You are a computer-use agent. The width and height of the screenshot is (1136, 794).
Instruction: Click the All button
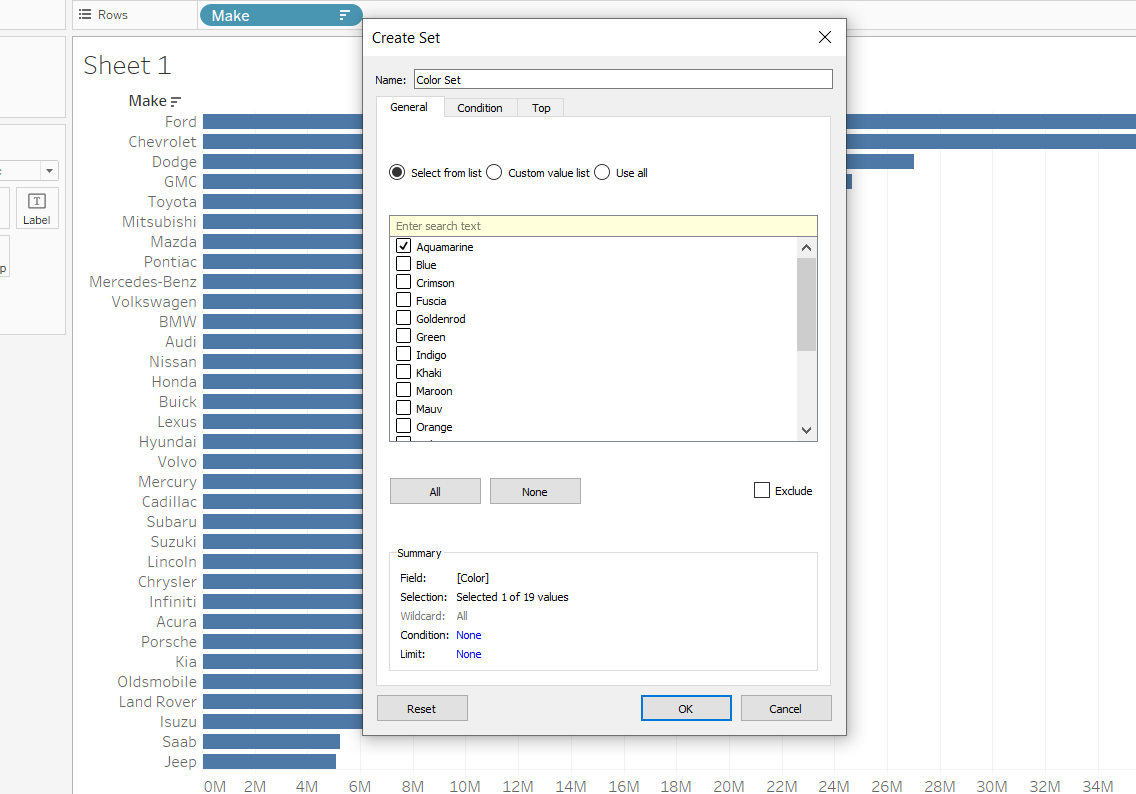(x=435, y=491)
